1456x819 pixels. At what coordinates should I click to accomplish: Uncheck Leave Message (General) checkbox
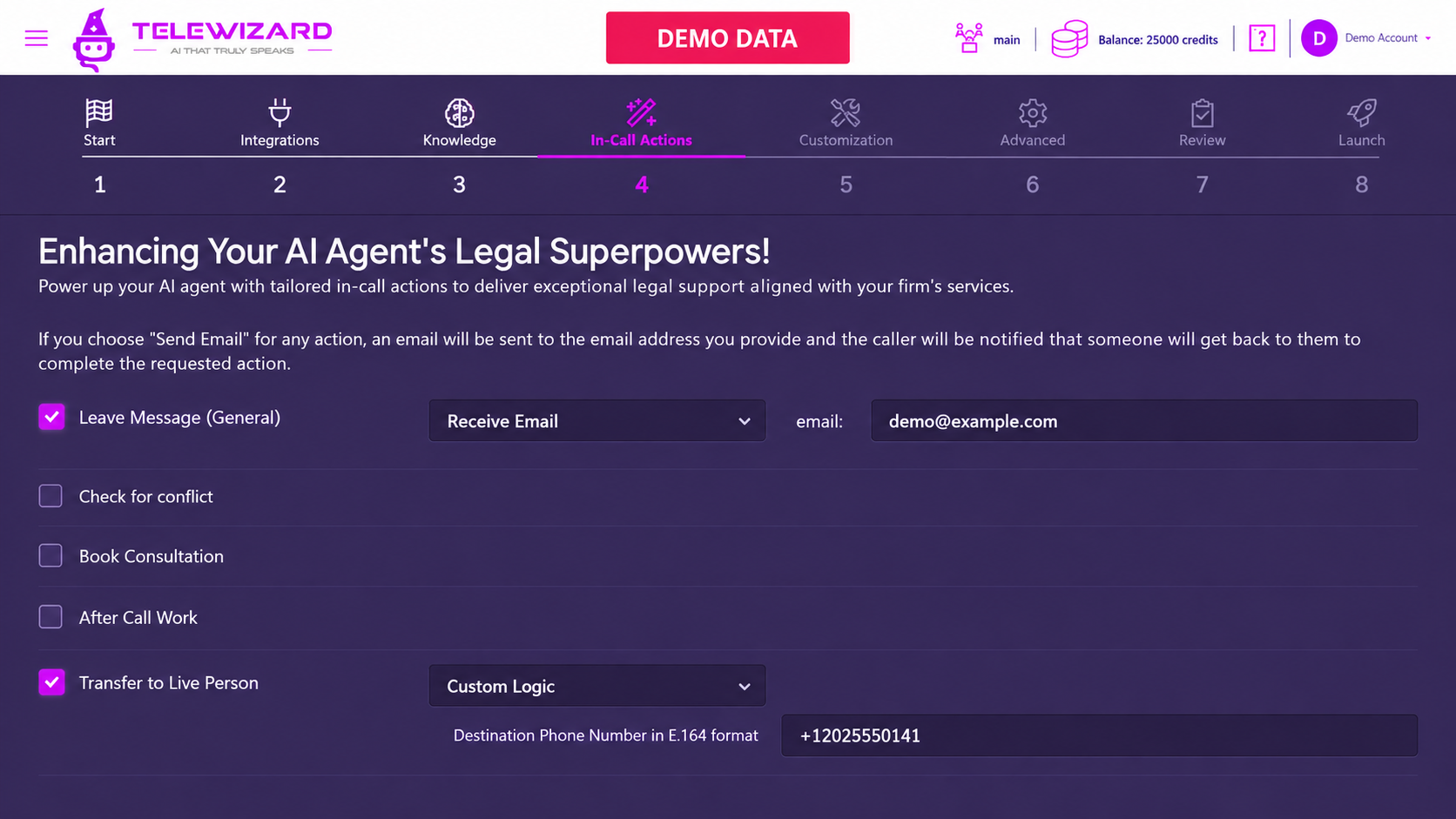point(51,417)
